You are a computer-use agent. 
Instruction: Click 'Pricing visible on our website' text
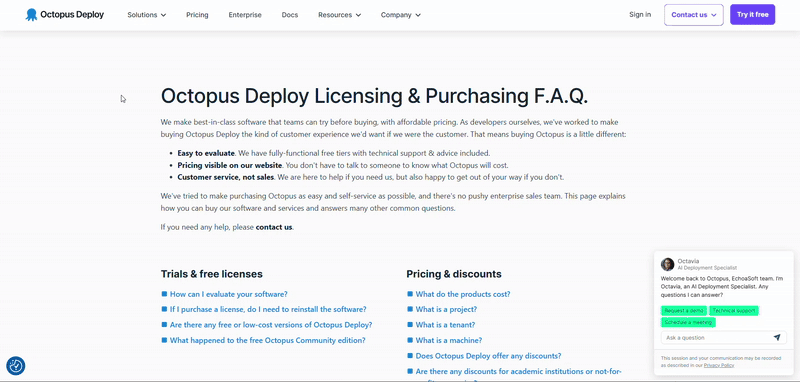click(x=230, y=165)
